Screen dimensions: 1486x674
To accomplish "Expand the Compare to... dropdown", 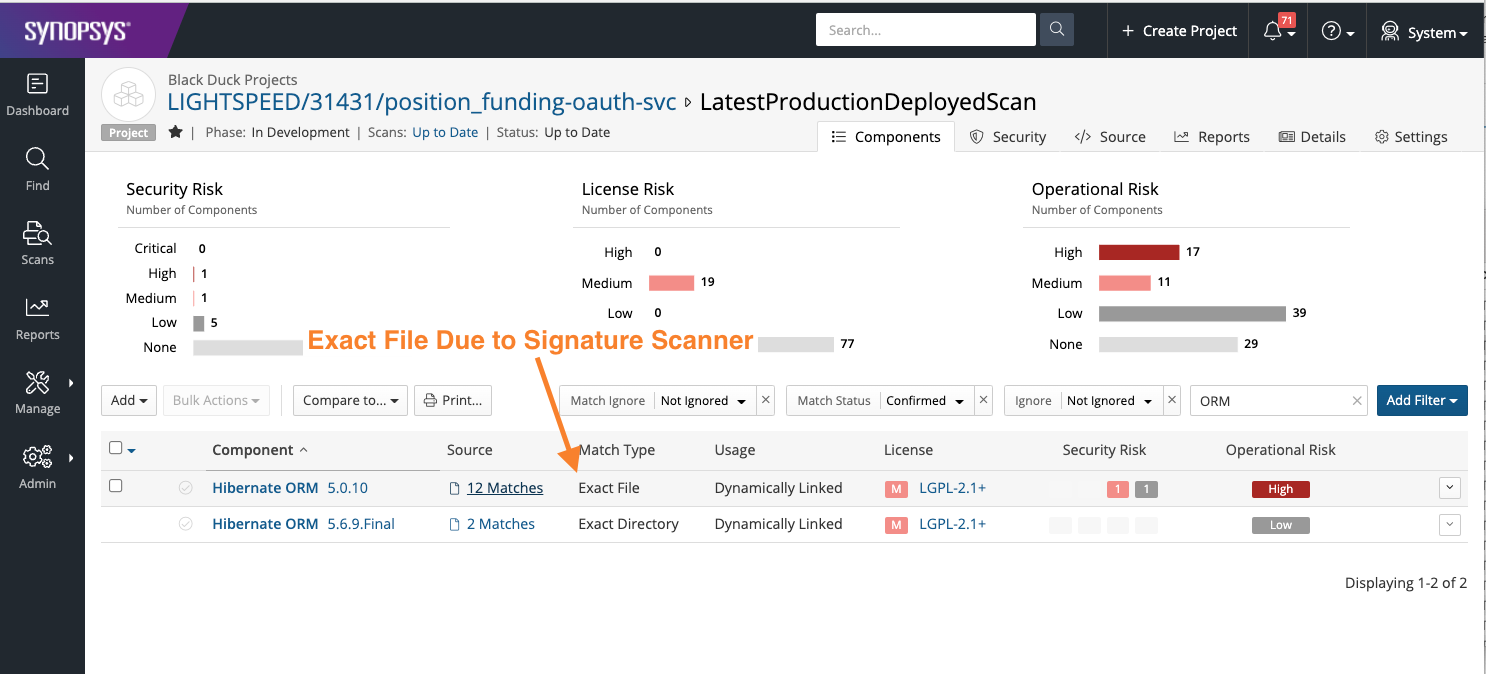I will point(350,400).
